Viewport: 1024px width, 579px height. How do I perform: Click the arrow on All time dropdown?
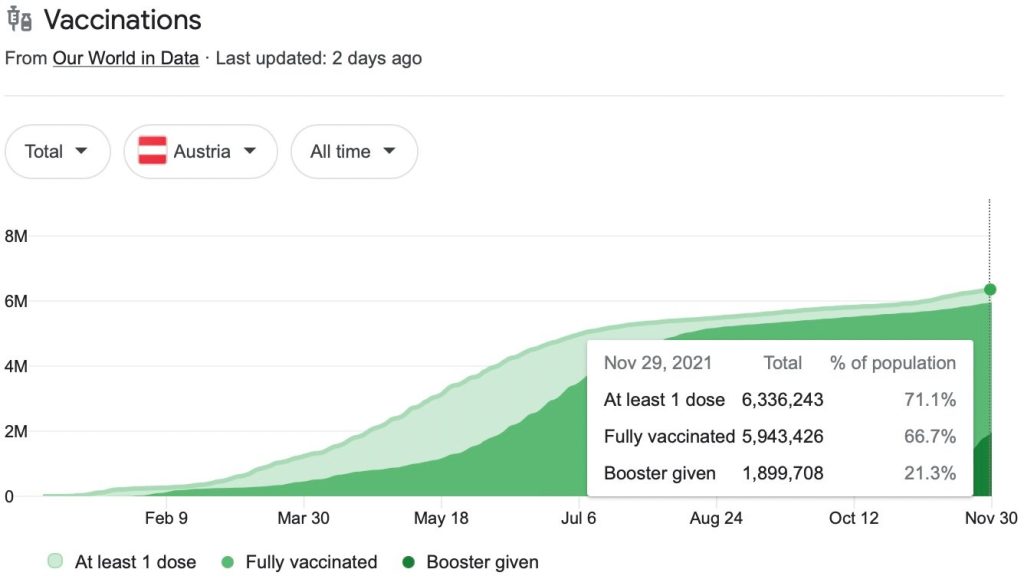click(x=389, y=152)
